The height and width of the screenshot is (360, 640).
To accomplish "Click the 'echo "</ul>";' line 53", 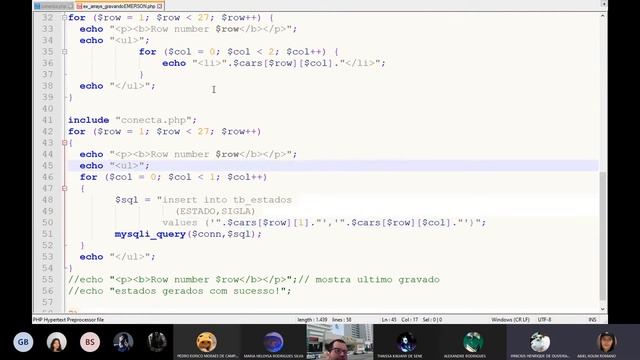I will (x=118, y=257).
